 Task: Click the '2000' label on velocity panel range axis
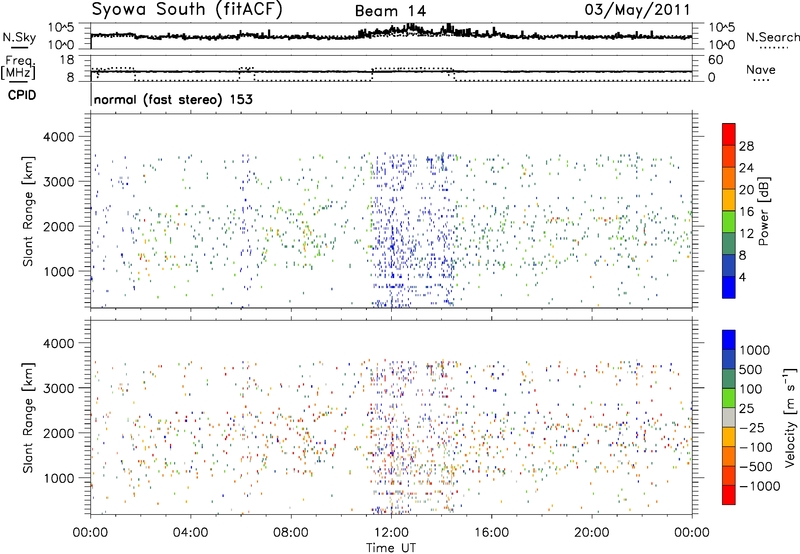[58, 433]
